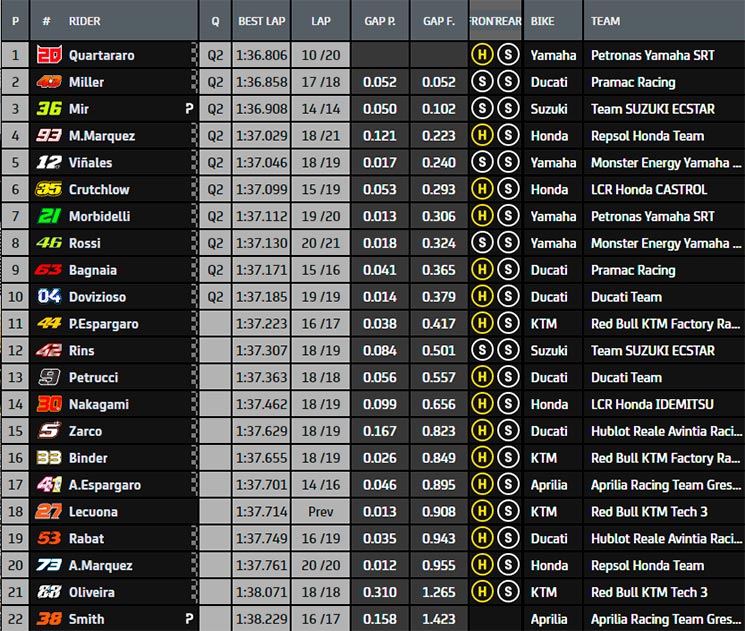Select rider name Crutchlow
The height and width of the screenshot is (631, 745).
click(99, 189)
